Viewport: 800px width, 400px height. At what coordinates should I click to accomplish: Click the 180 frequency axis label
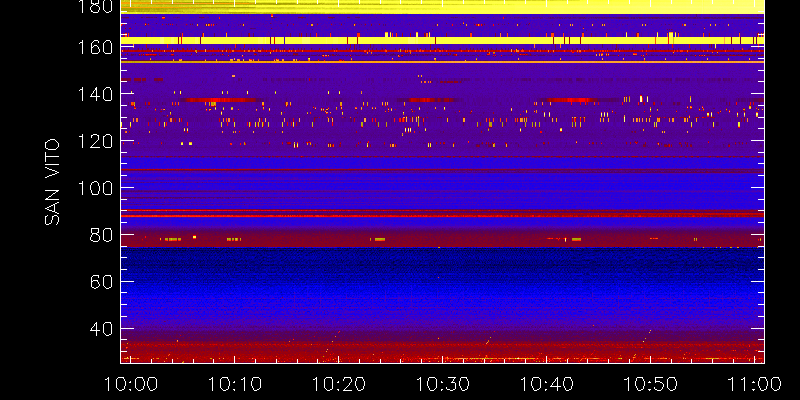coord(94,5)
